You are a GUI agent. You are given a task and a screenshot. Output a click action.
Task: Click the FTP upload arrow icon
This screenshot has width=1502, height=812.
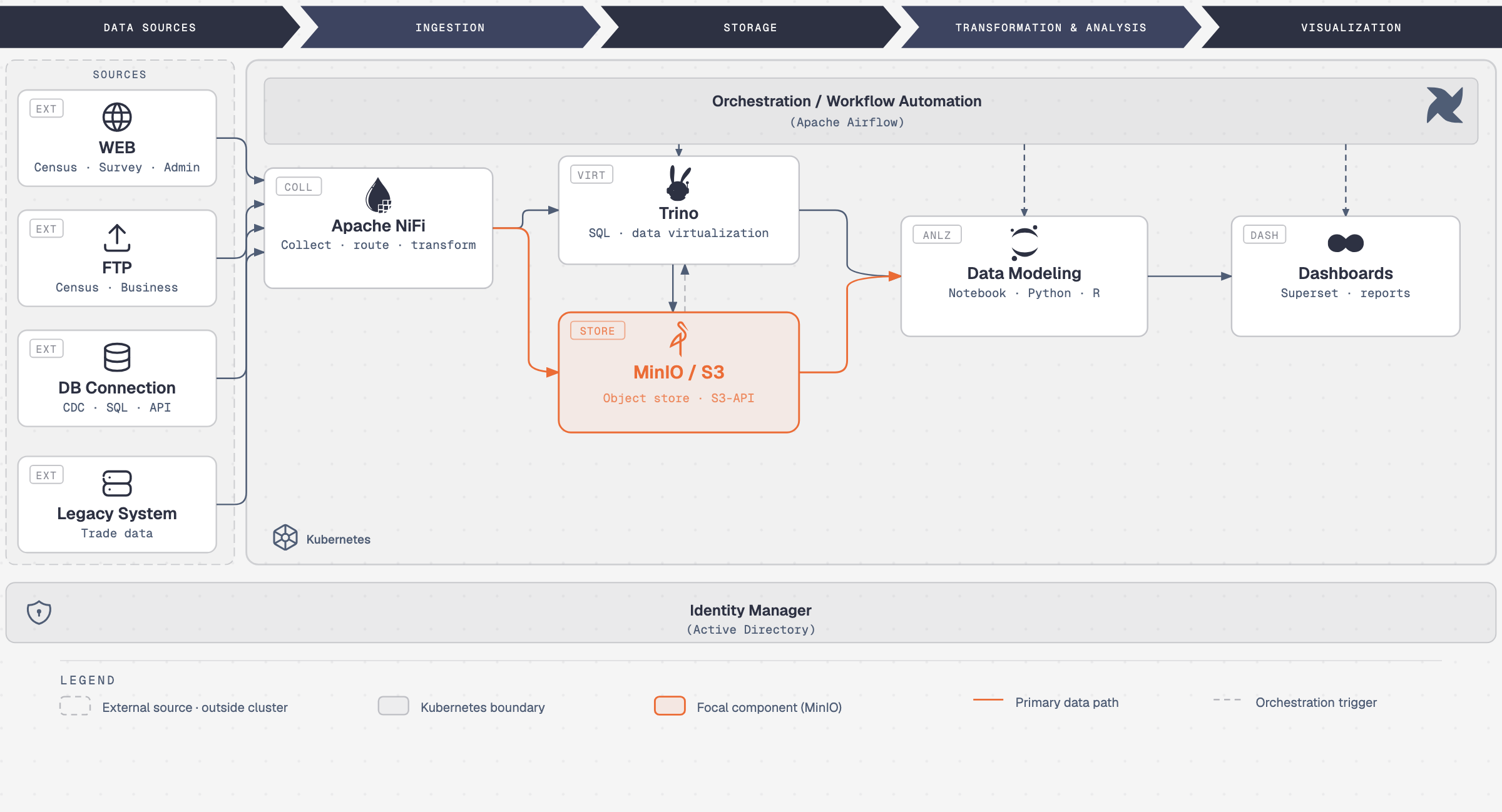(x=117, y=238)
